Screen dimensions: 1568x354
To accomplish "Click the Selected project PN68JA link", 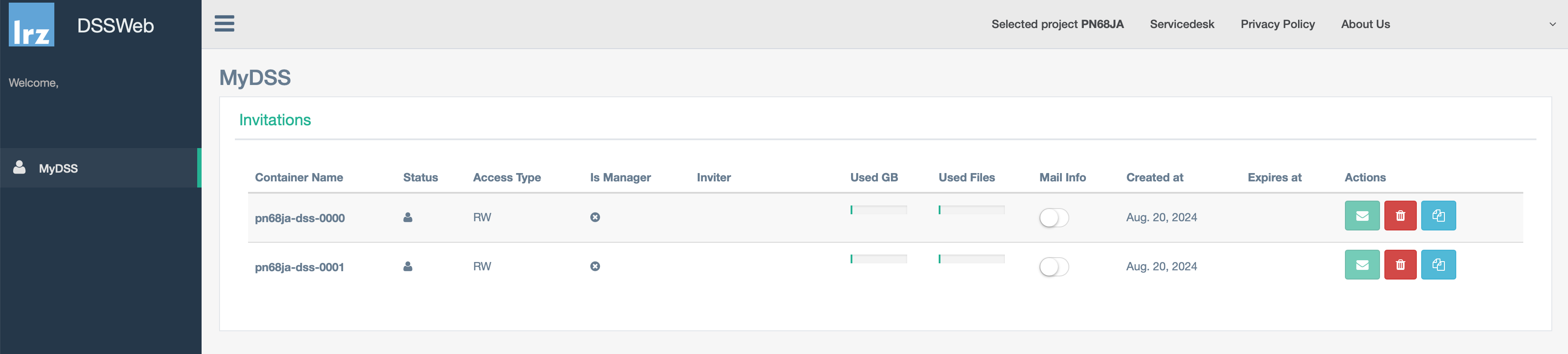I will click(x=1057, y=25).
